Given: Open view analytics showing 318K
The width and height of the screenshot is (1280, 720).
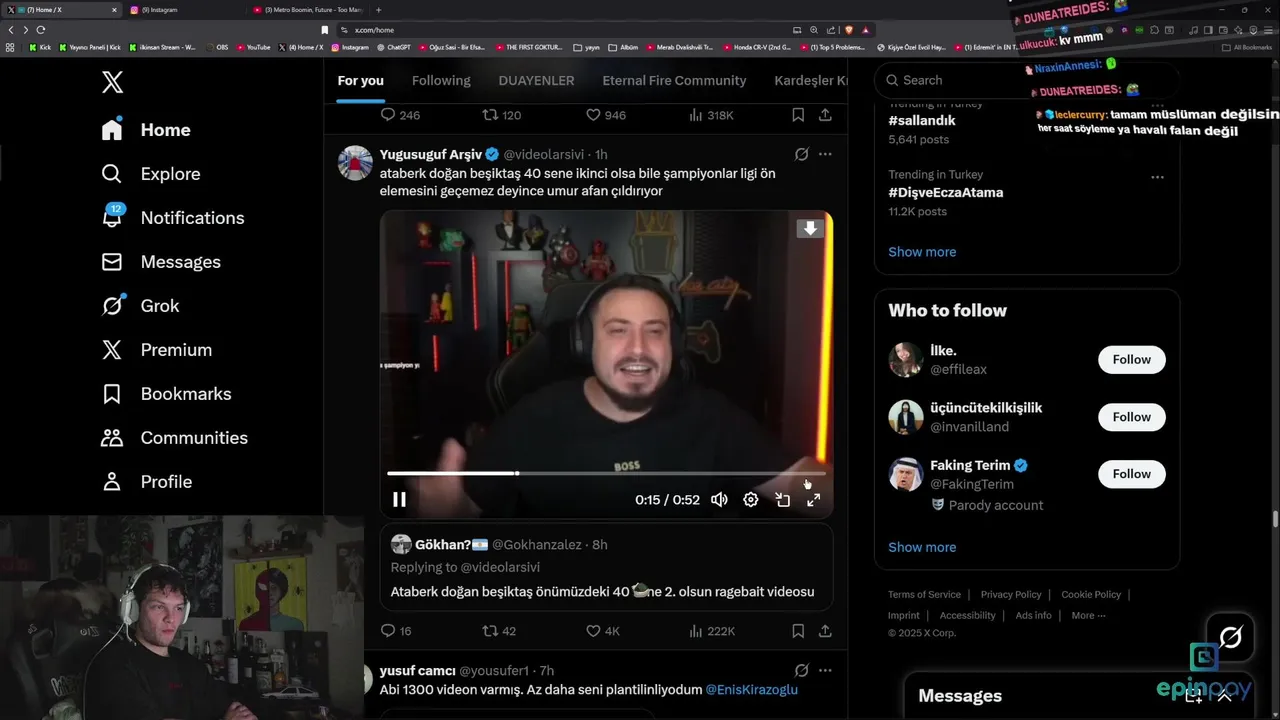Looking at the screenshot, I should 711,115.
